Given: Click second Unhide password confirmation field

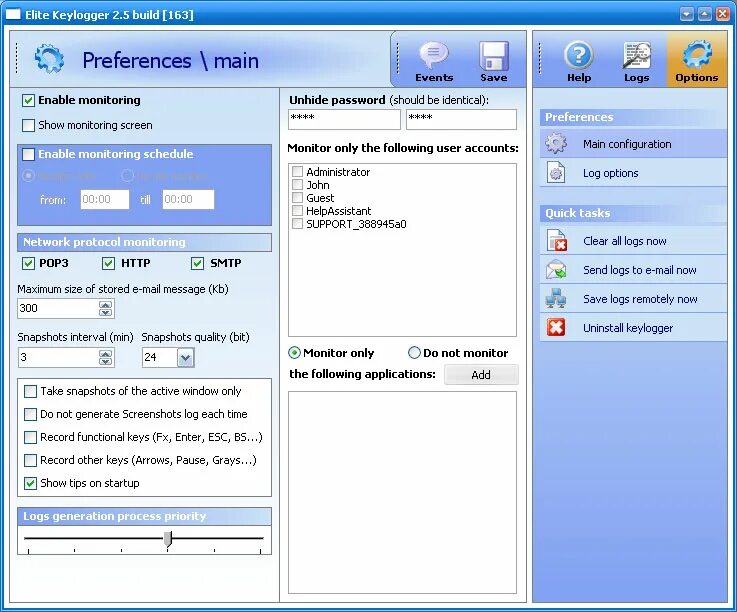Looking at the screenshot, I should (462, 119).
